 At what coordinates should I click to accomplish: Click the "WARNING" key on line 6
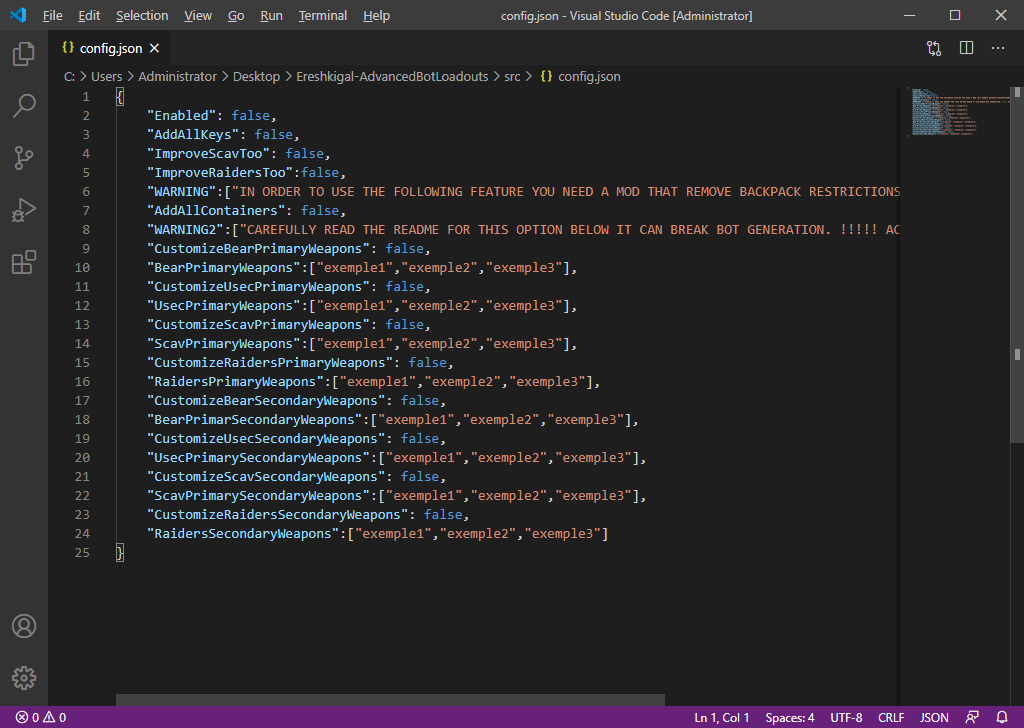tap(182, 191)
